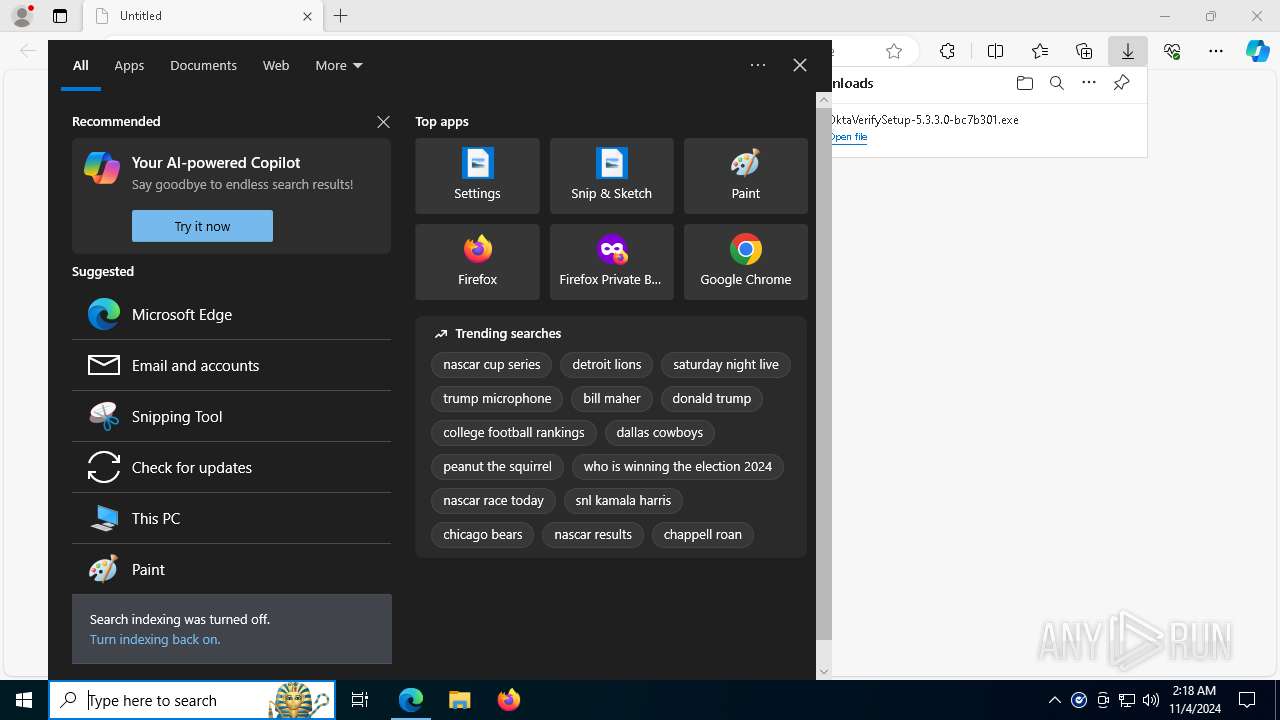This screenshot has height=720, width=1280.
Task: Search trending dallas cowboys
Action: tap(659, 433)
